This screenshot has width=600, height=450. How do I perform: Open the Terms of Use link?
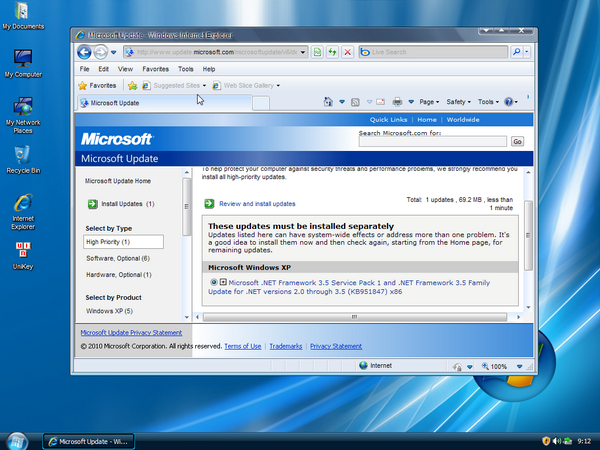[243, 346]
